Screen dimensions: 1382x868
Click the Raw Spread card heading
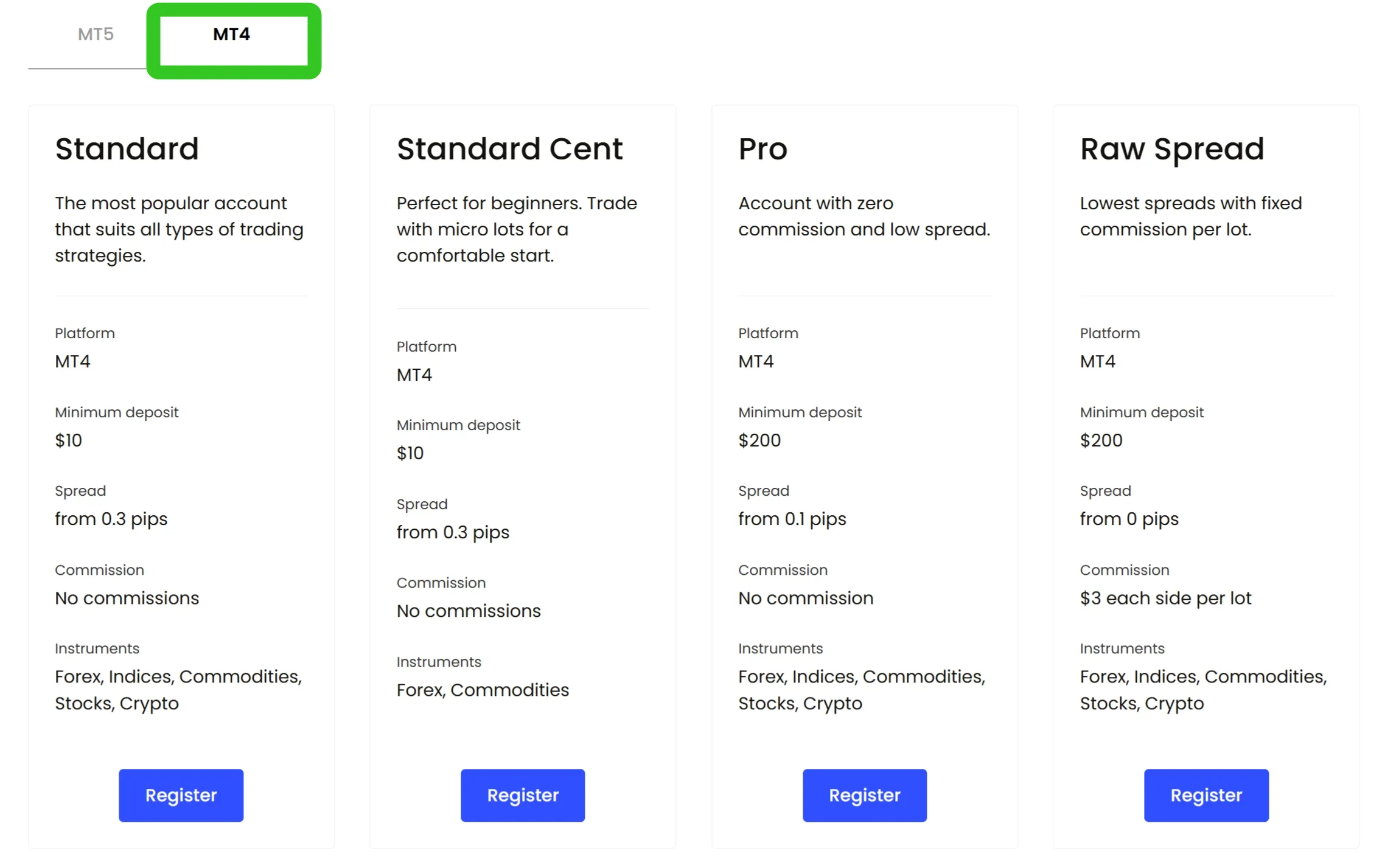(1172, 149)
